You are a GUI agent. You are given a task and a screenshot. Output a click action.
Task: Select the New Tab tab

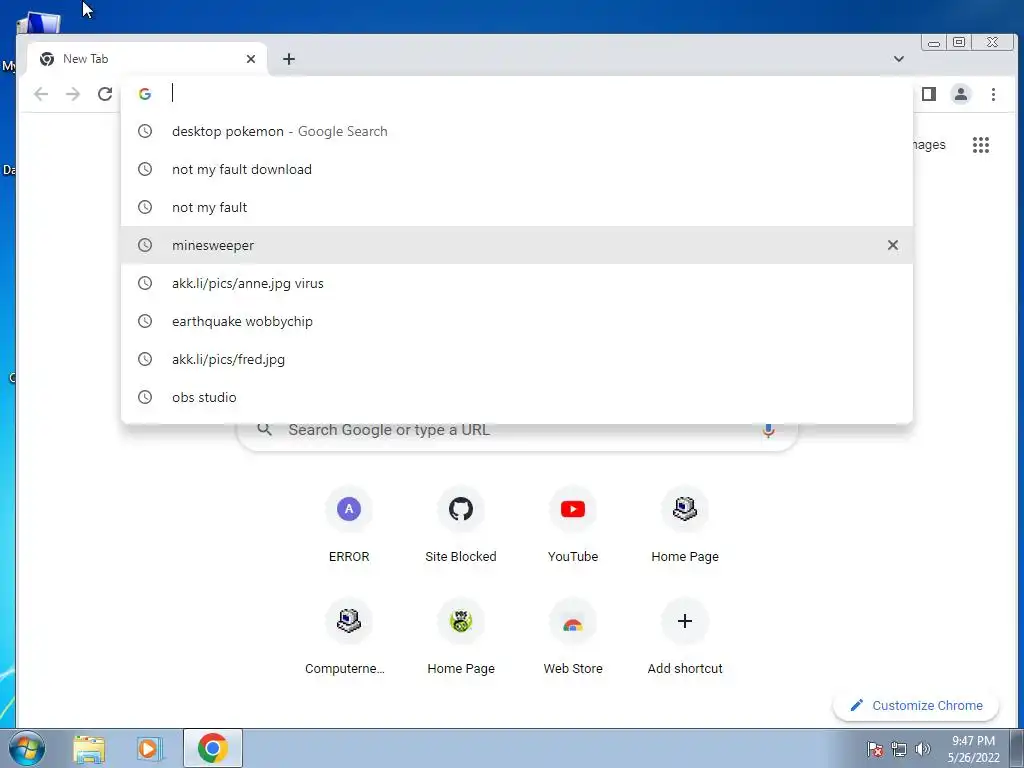[147, 59]
